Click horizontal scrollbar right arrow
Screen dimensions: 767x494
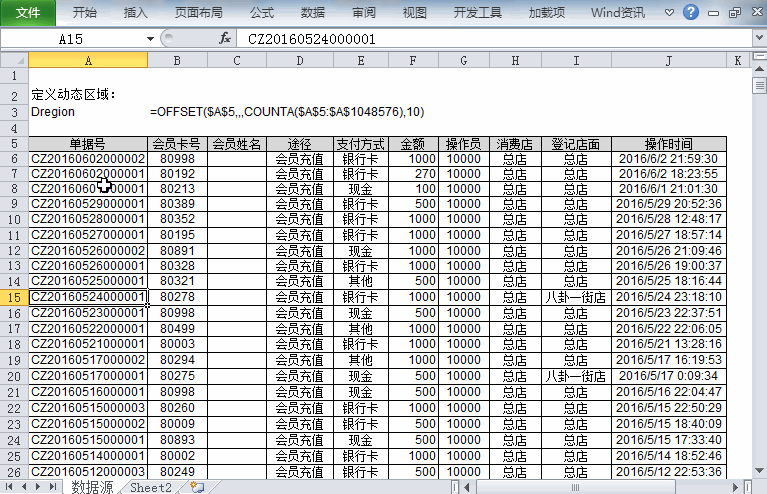735,487
